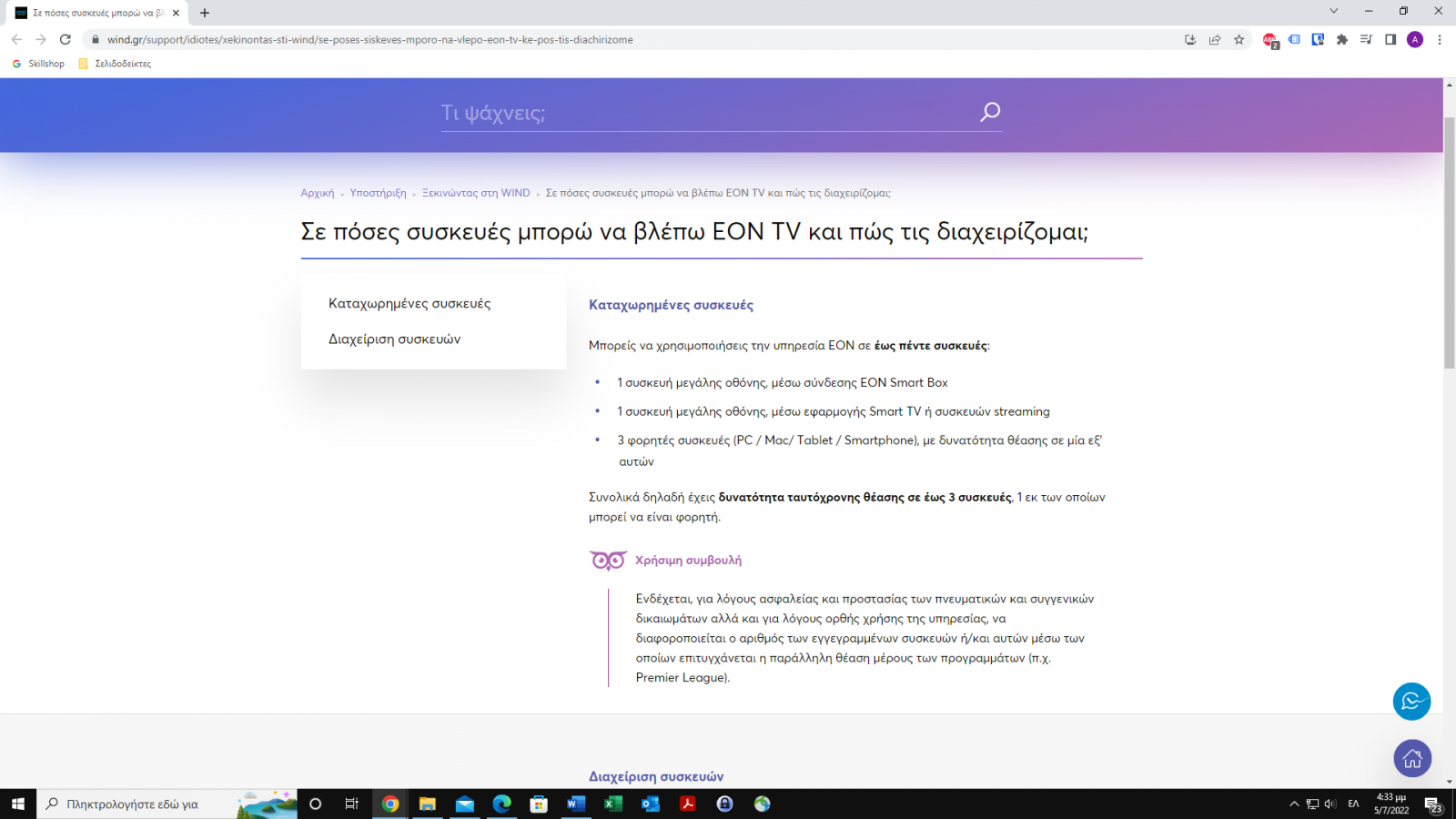The height and width of the screenshot is (819, 1456).
Task: Click the floating home button icon
Action: tap(1412, 759)
